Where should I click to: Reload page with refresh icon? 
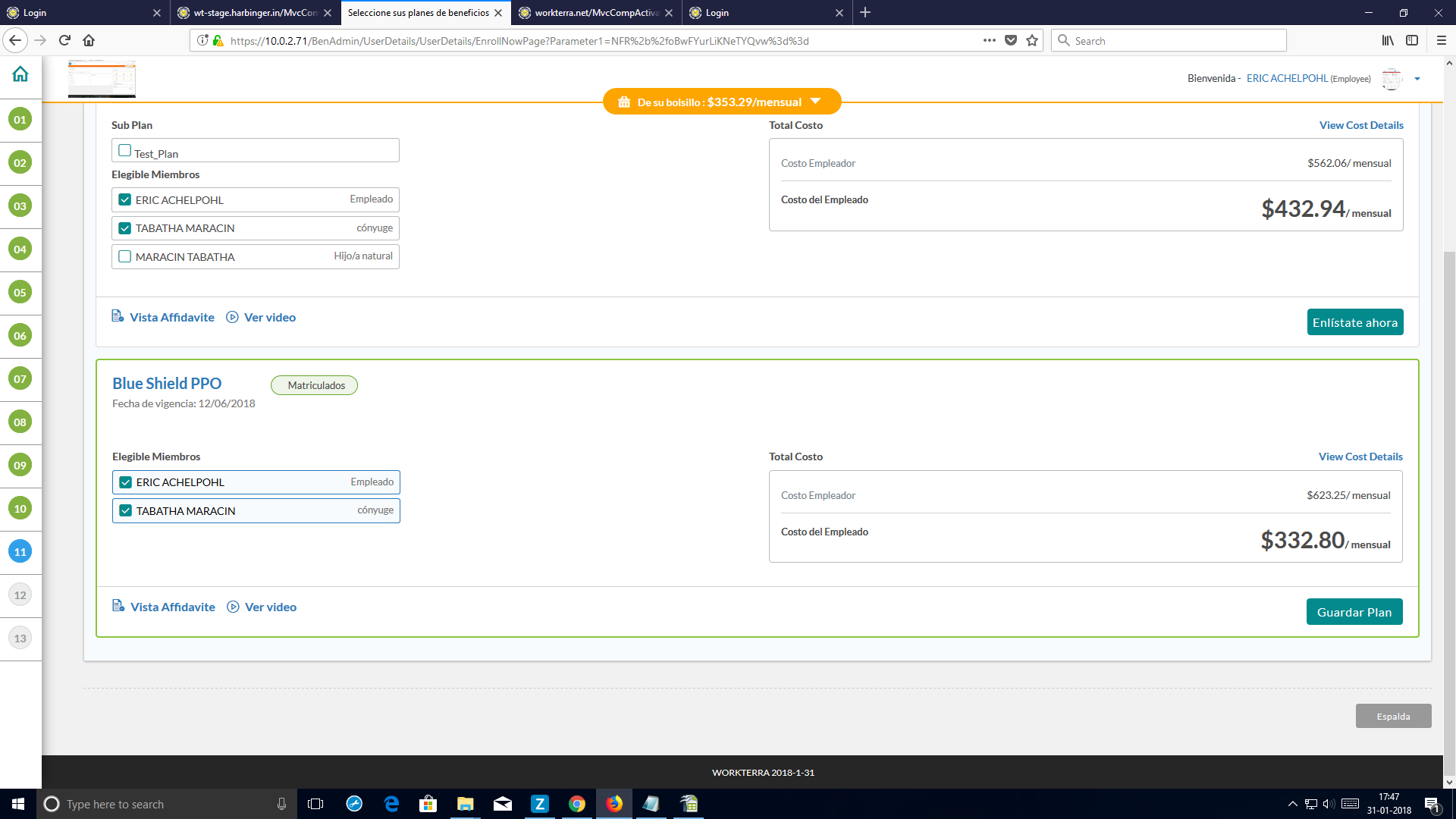(x=64, y=40)
